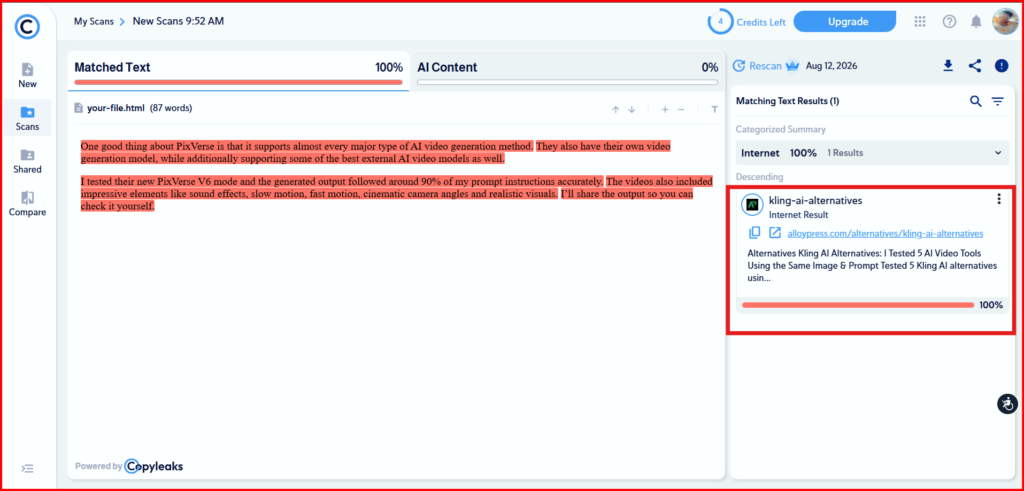Download the scan report

coord(948,65)
